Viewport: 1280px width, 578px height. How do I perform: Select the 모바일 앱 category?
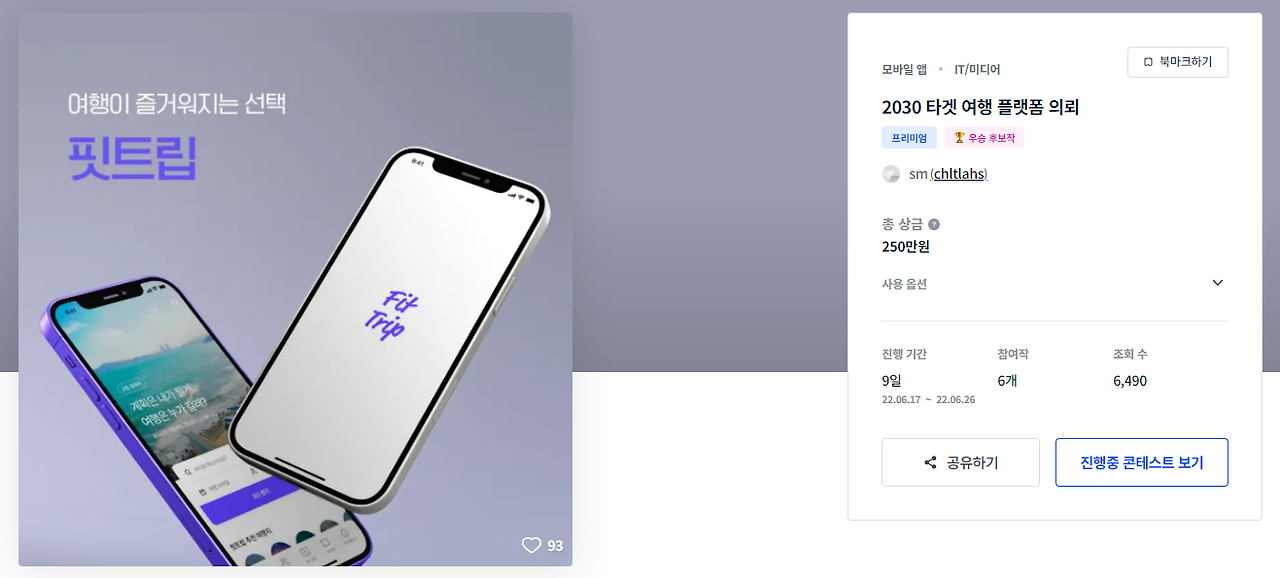(x=904, y=69)
